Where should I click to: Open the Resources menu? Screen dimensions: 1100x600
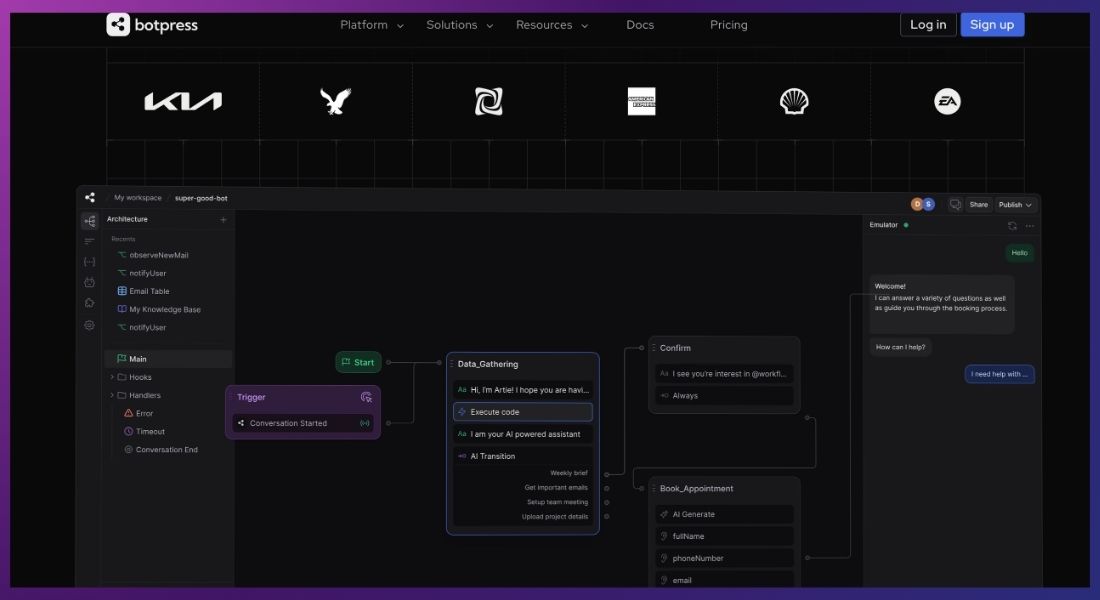pos(552,25)
